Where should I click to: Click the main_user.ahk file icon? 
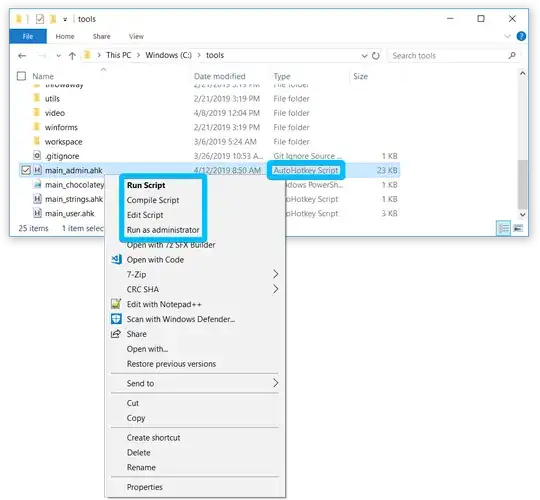(37, 213)
